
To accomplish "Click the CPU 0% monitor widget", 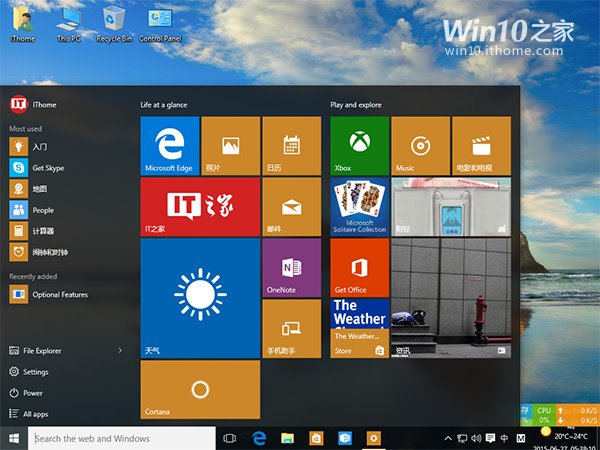I will pos(544,415).
